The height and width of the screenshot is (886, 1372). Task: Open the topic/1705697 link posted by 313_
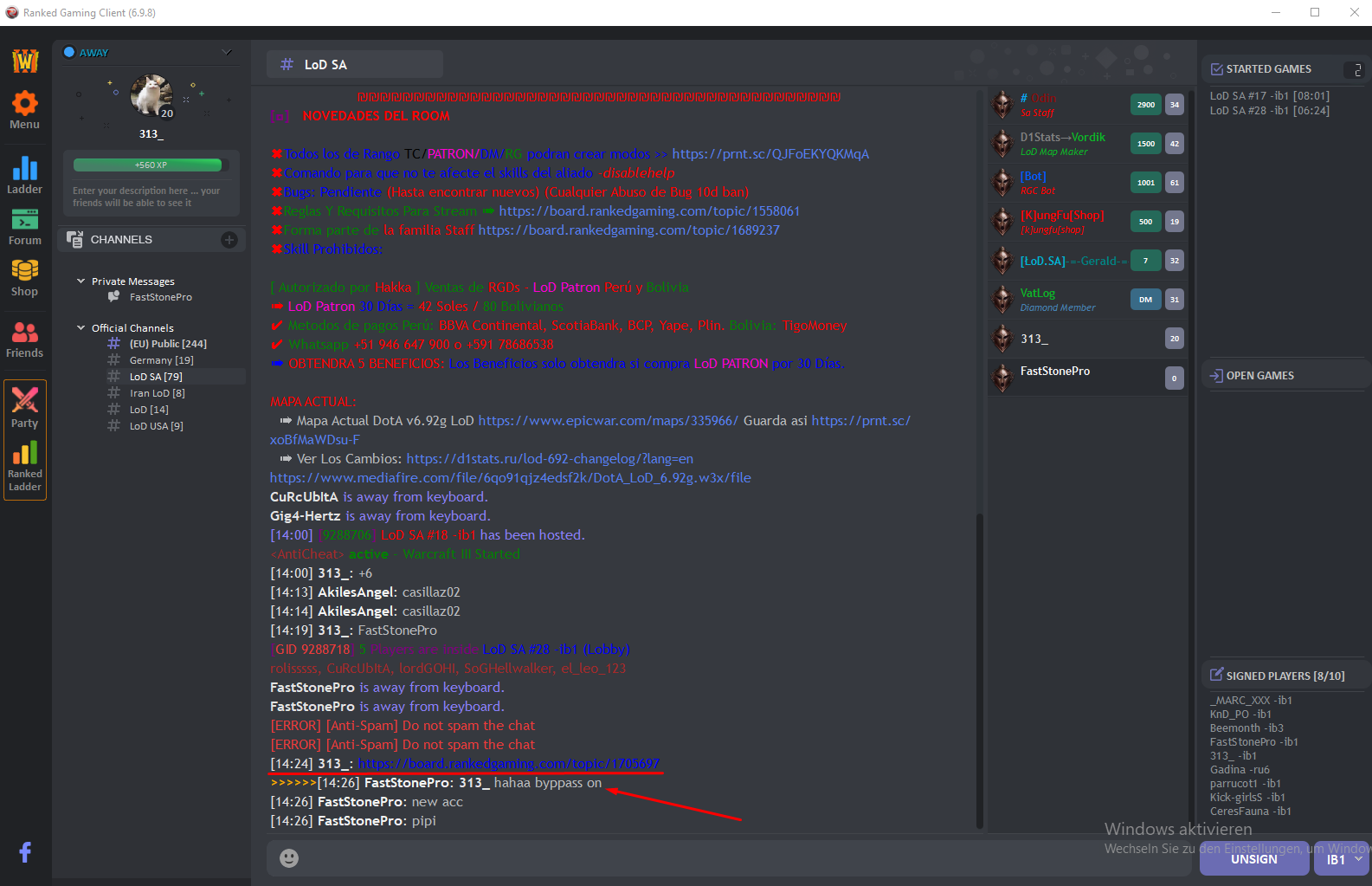click(x=509, y=764)
